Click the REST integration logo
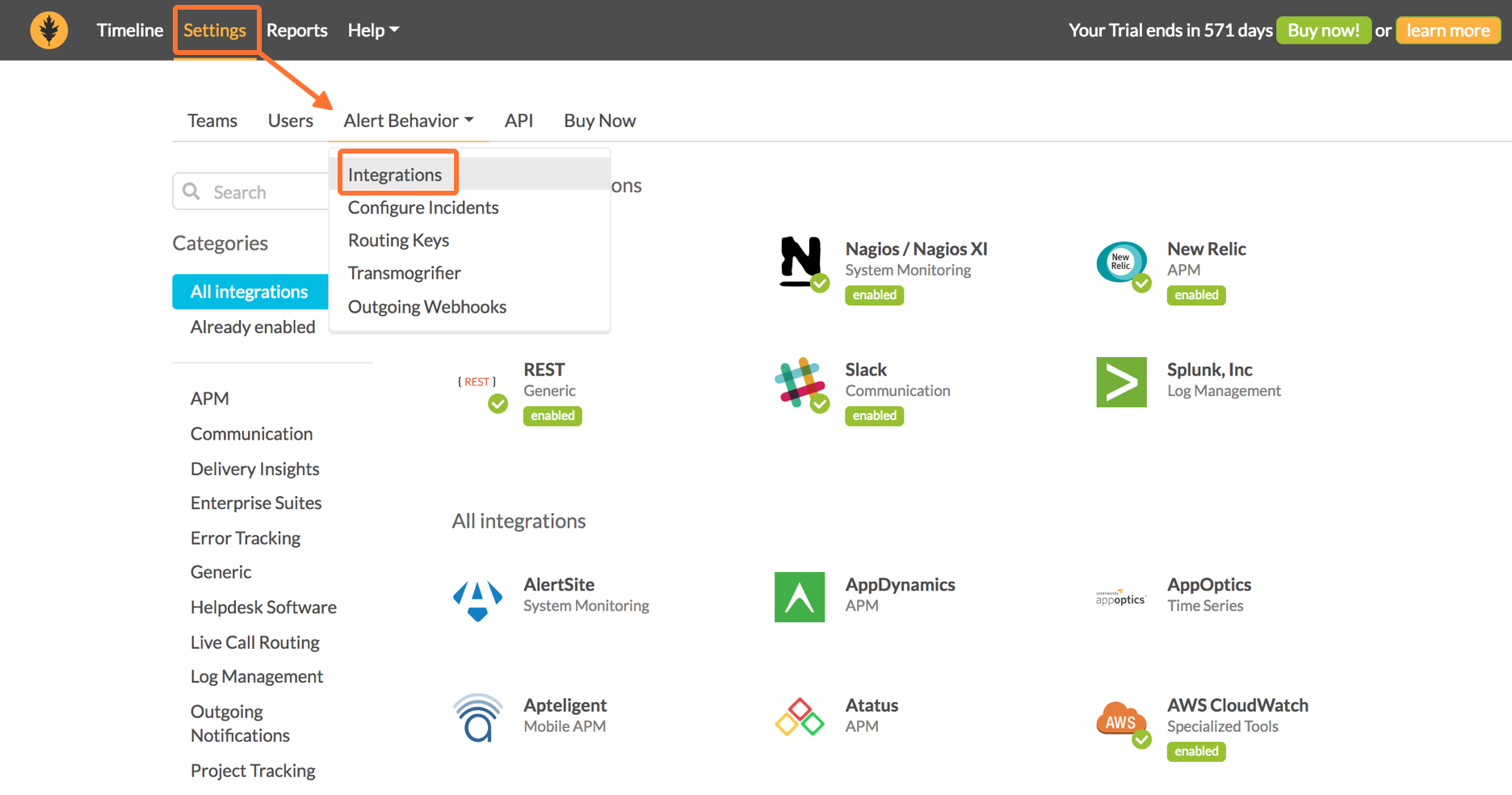 coord(477,381)
